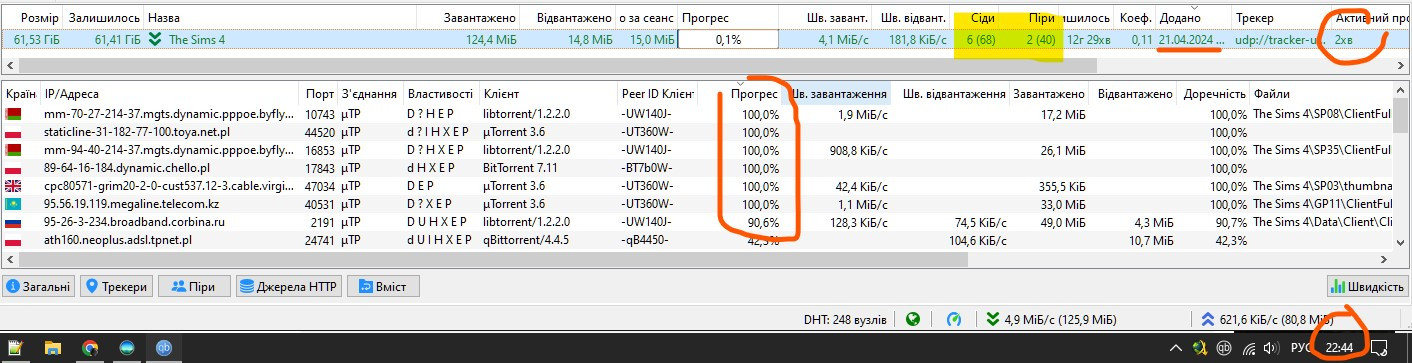This screenshot has width=1412, height=363.
Task: Open the Загальні tab
Action: pyautogui.click(x=39, y=287)
